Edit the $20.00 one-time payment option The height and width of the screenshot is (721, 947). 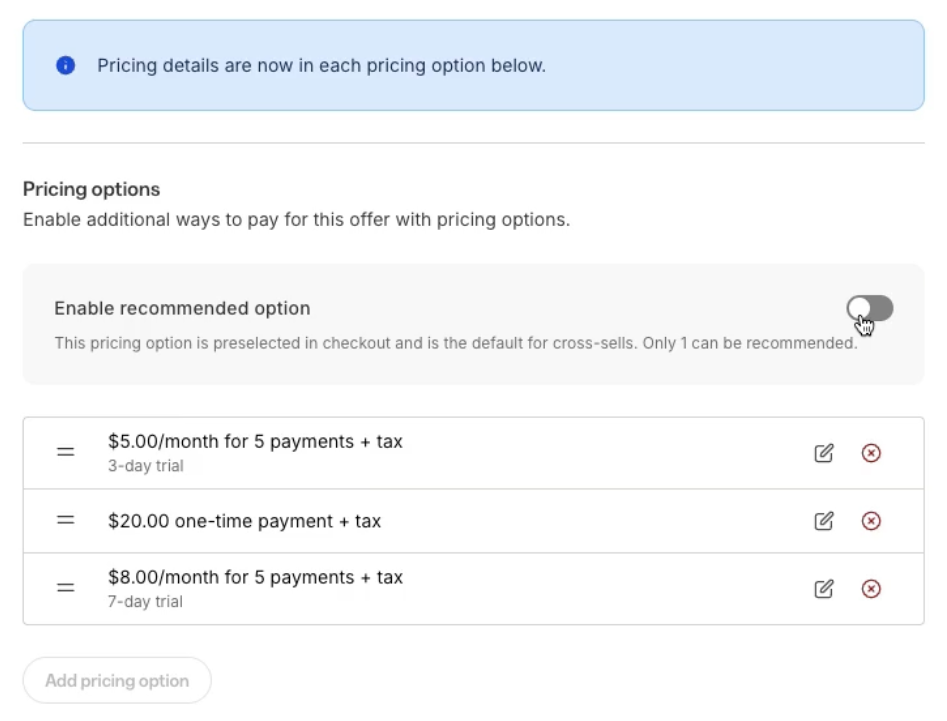pyautogui.click(x=823, y=521)
